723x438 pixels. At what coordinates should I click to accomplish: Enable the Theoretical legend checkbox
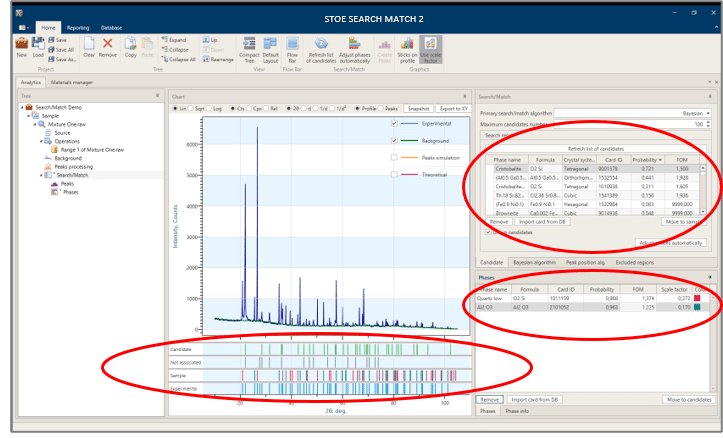coord(394,175)
